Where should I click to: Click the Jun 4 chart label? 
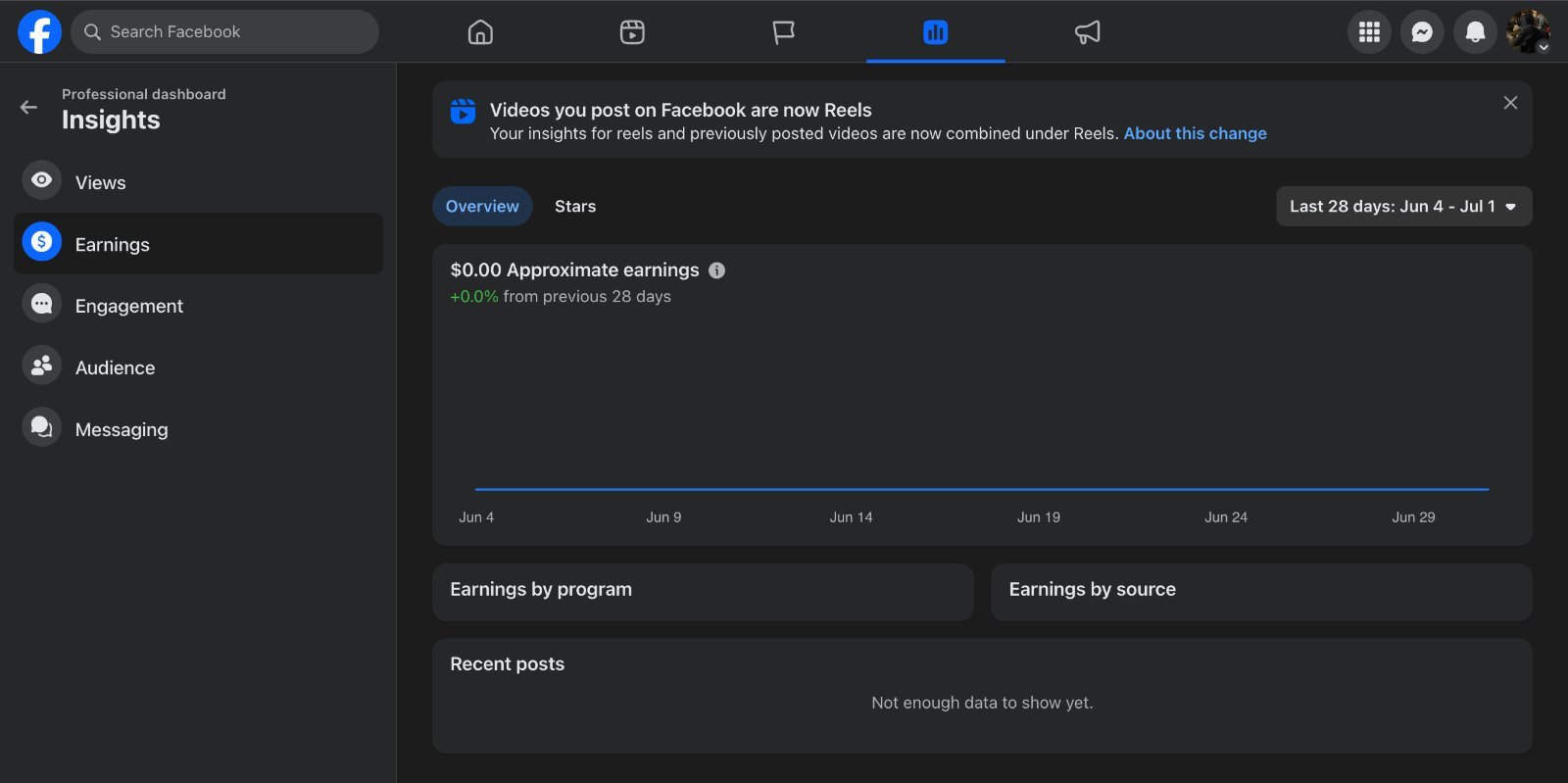coord(476,517)
